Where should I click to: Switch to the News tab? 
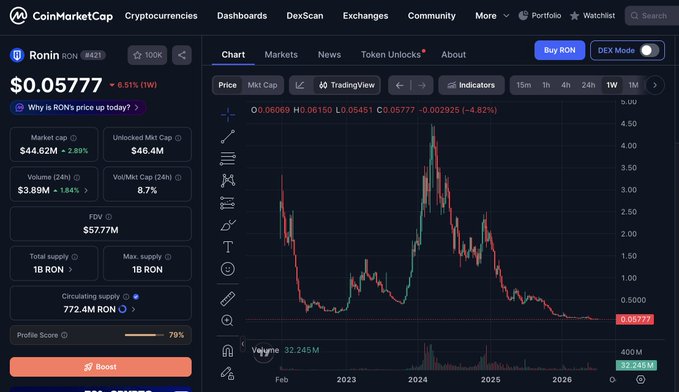pos(330,55)
